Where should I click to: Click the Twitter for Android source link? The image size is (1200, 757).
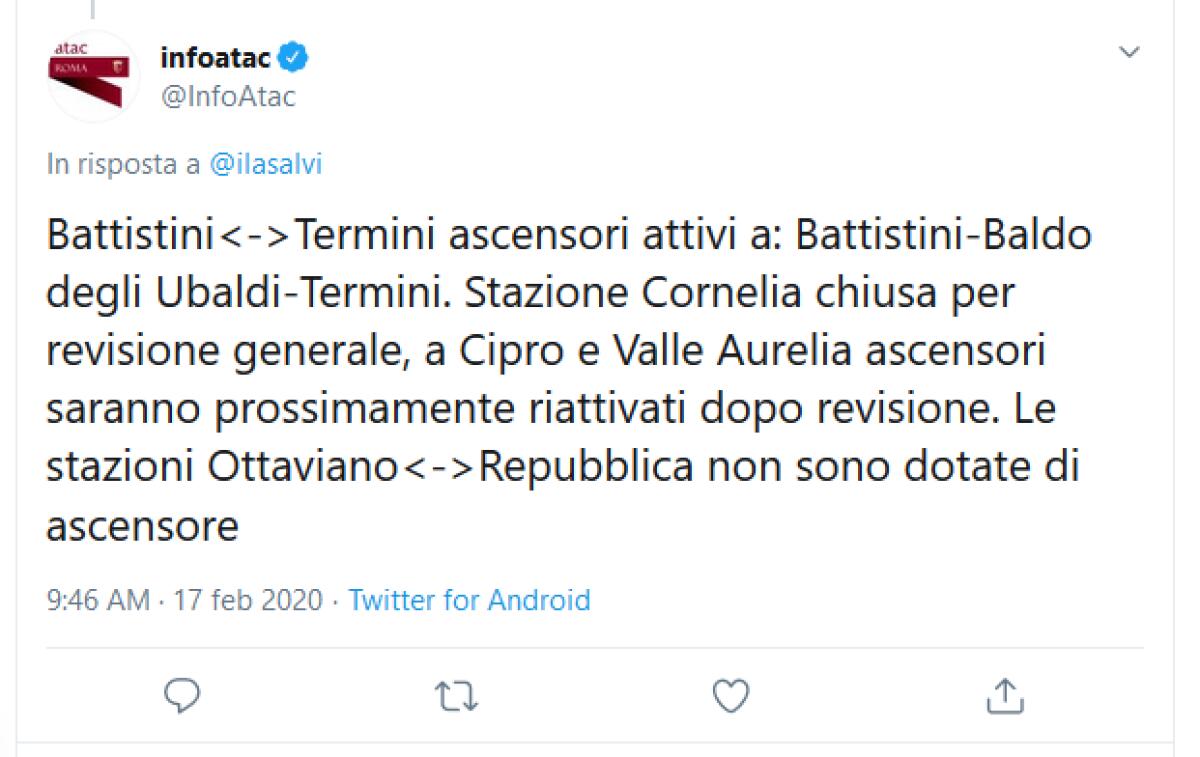coord(467,601)
